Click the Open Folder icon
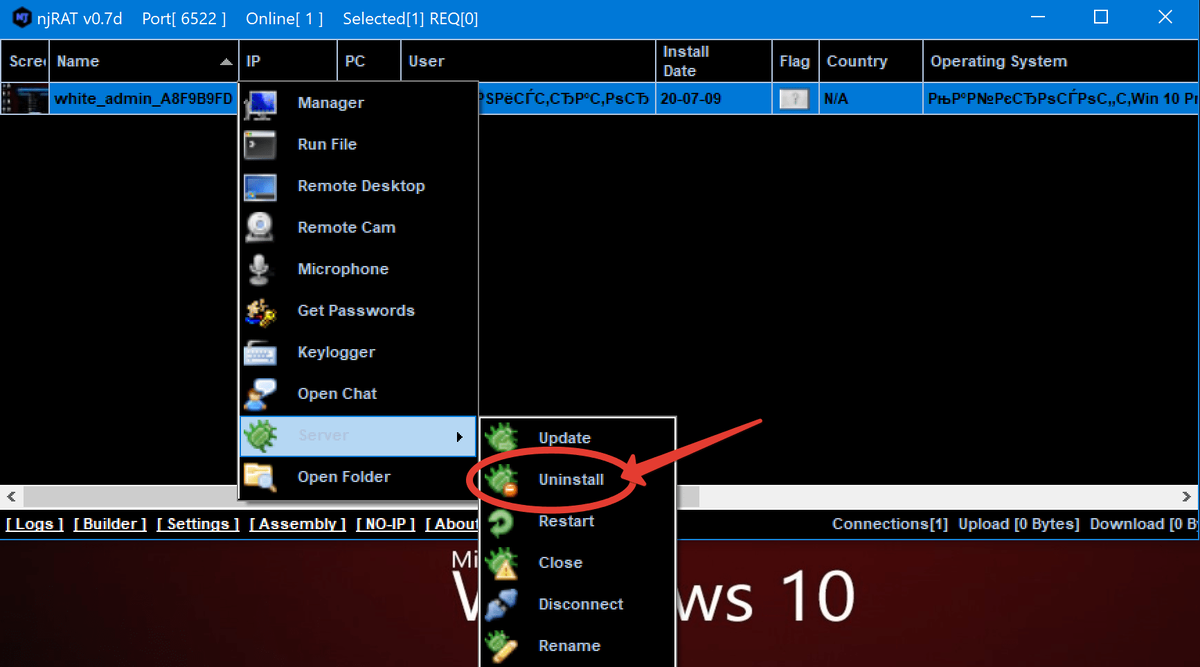1200x667 pixels. [261, 477]
